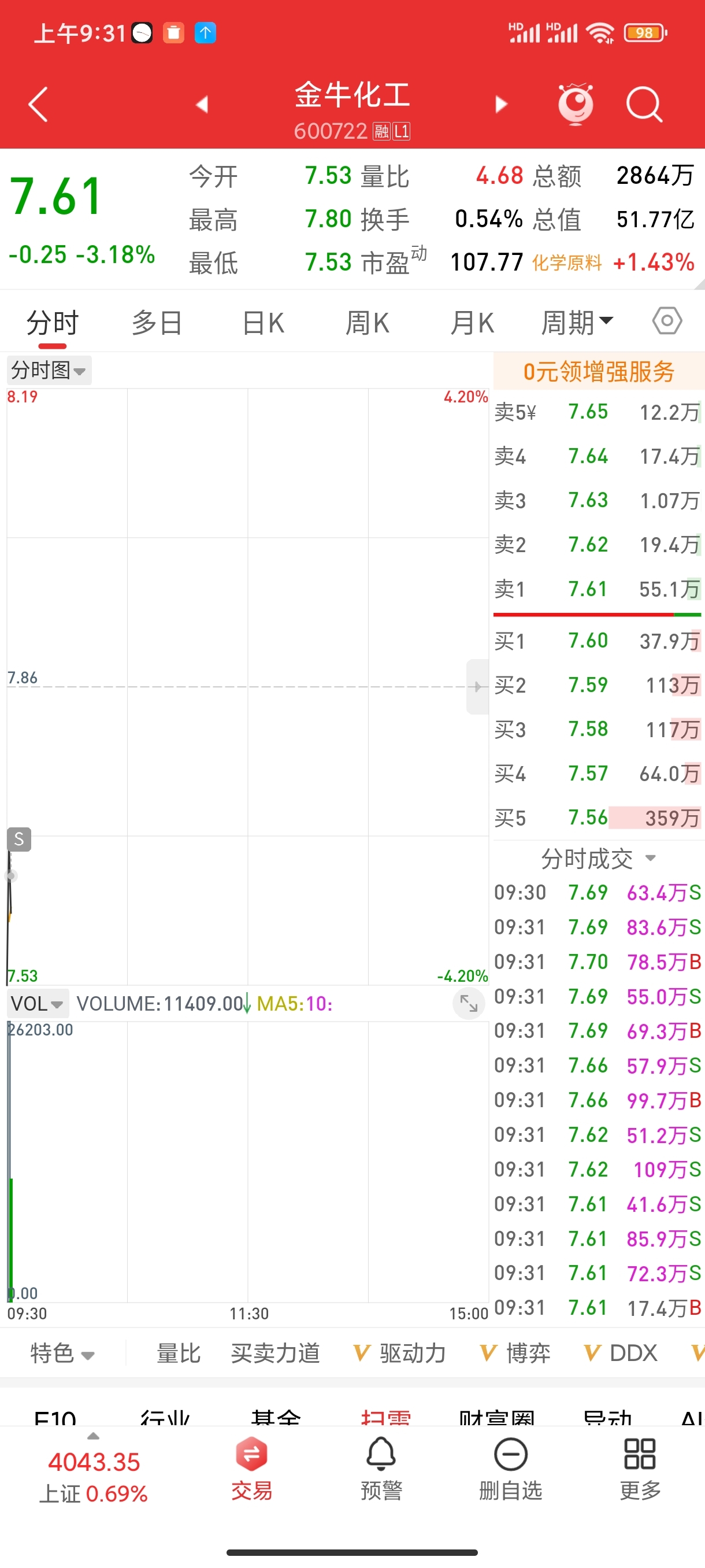Go to previous stock with left triangle
705x1568 pixels.
pyautogui.click(x=202, y=105)
